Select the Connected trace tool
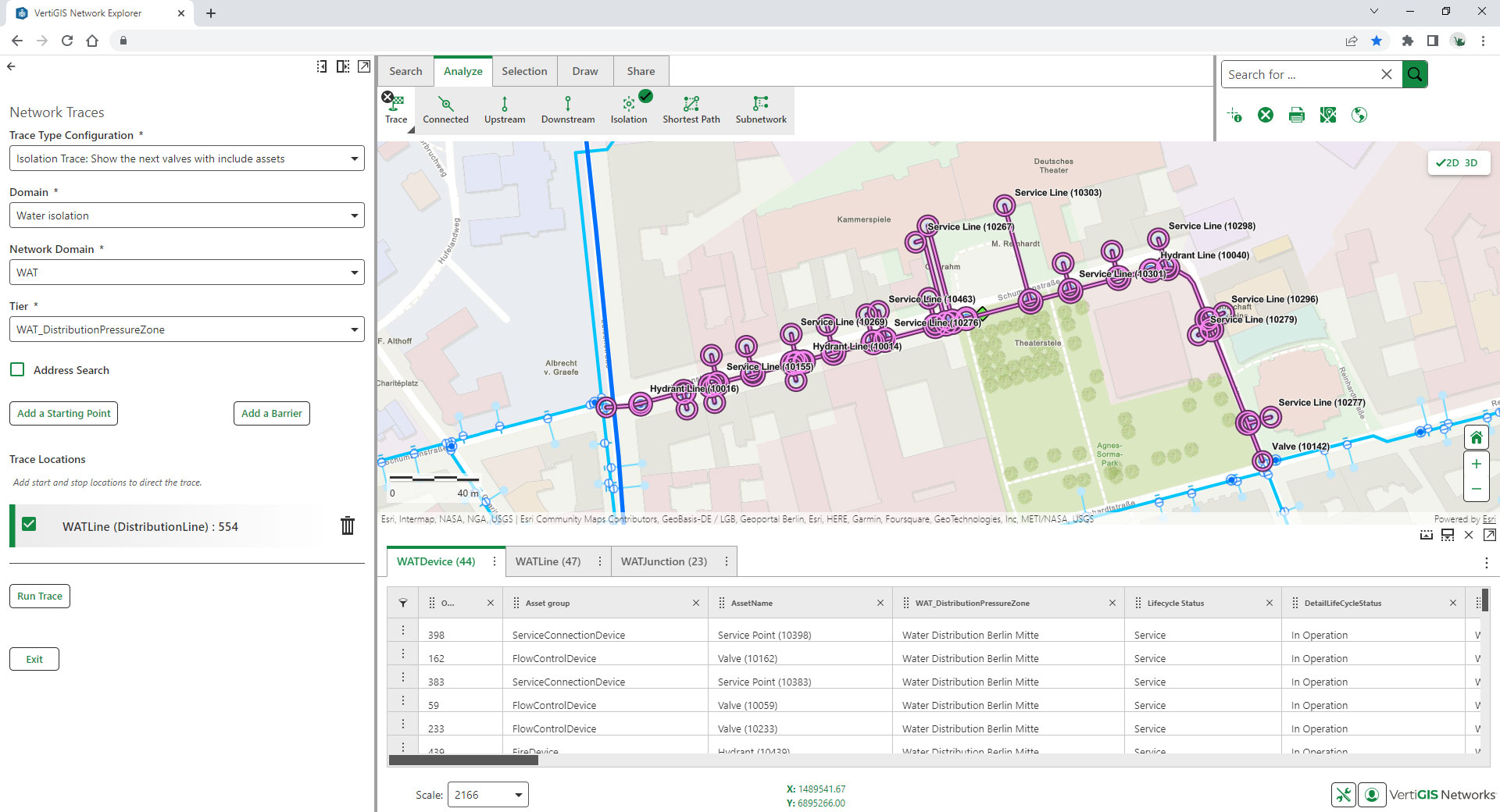 click(x=445, y=109)
